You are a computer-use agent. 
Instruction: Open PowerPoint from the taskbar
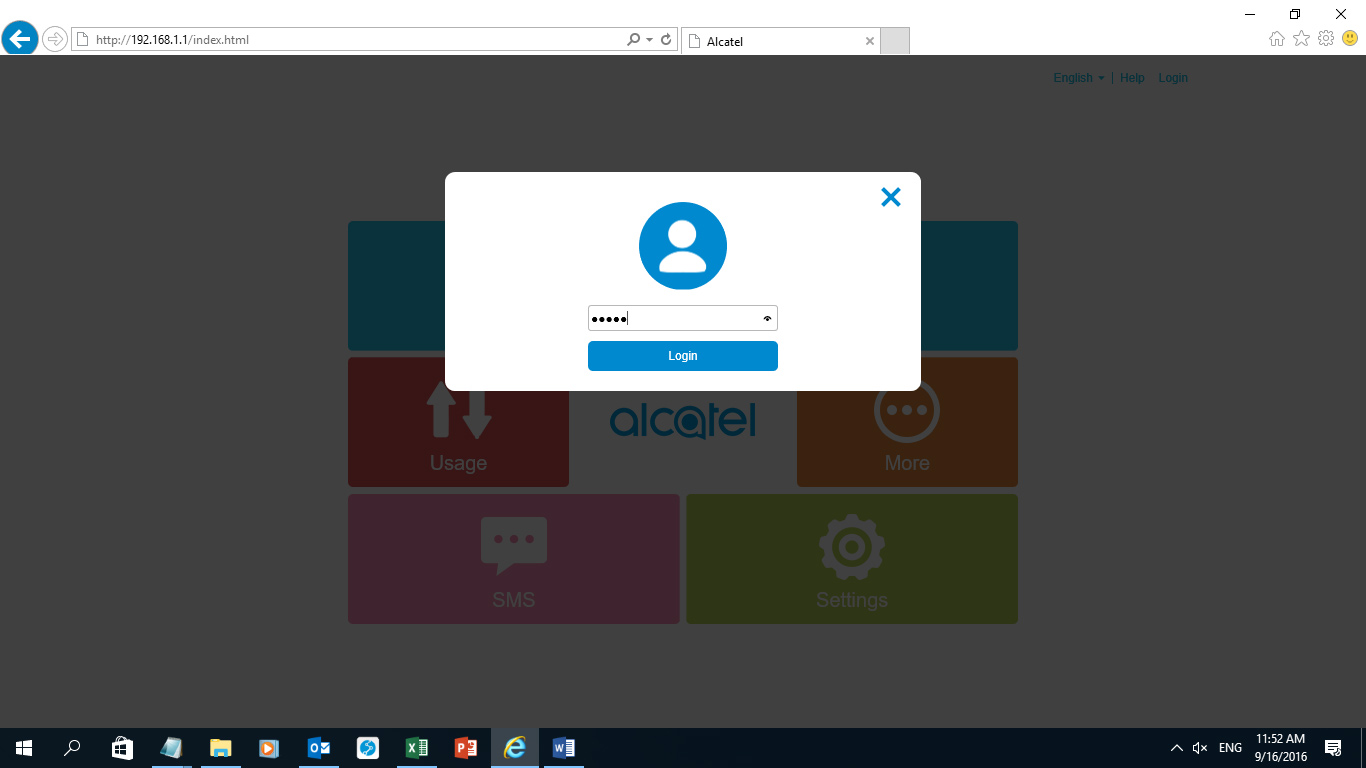tap(465, 748)
